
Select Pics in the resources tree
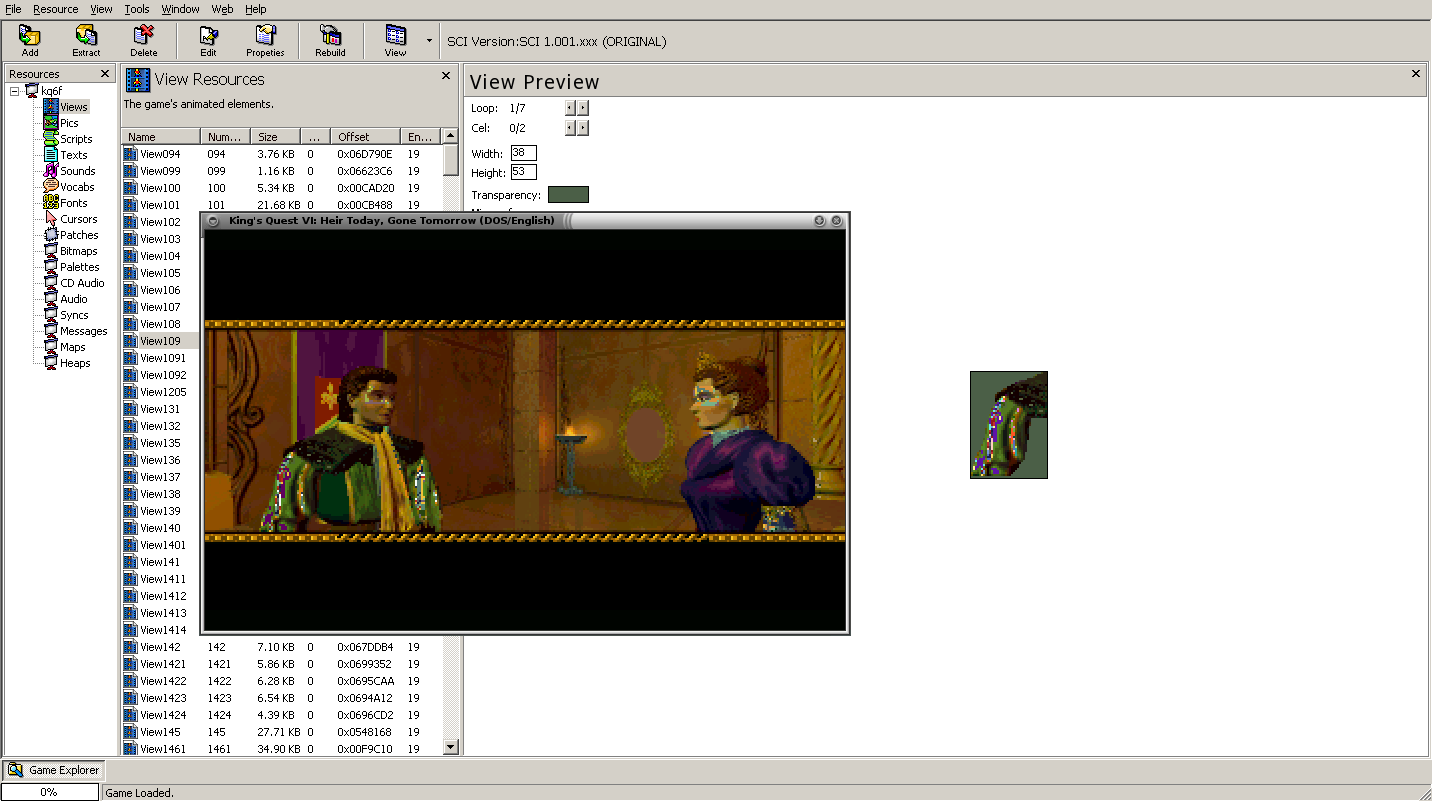(69, 123)
